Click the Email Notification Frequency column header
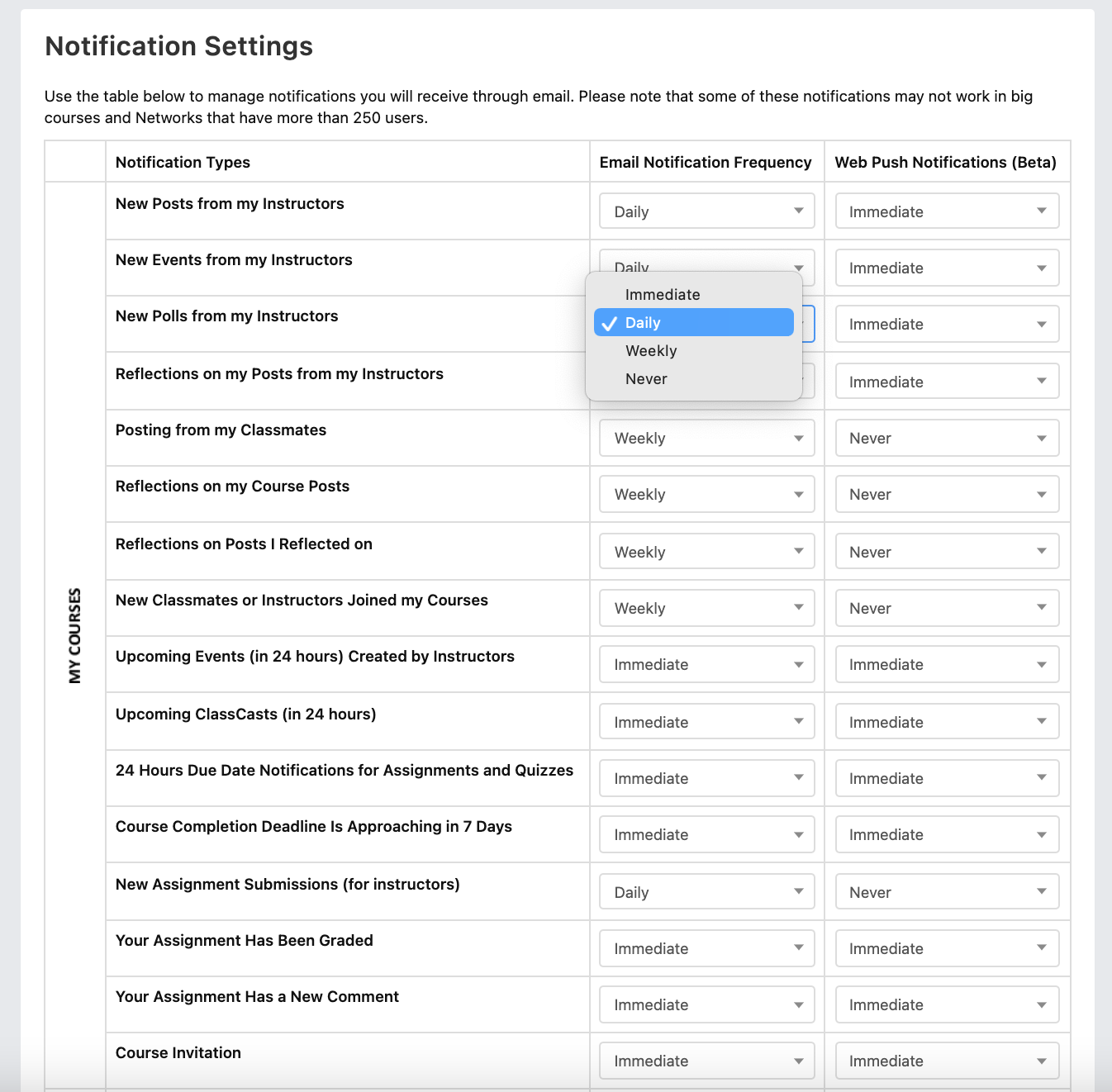This screenshot has width=1112, height=1092. [706, 163]
